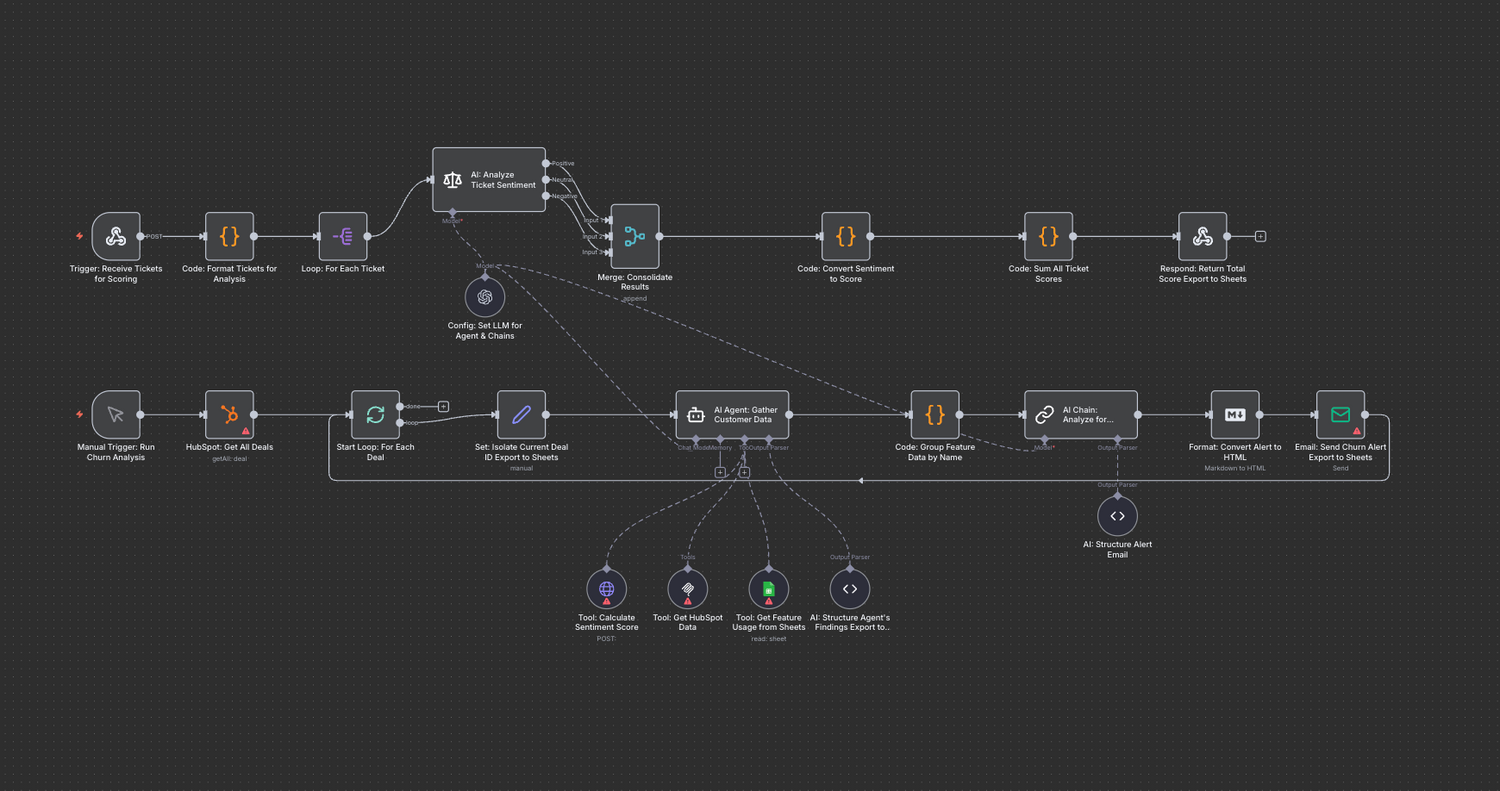Open the HubSpot: Get All Deals node

[229, 415]
